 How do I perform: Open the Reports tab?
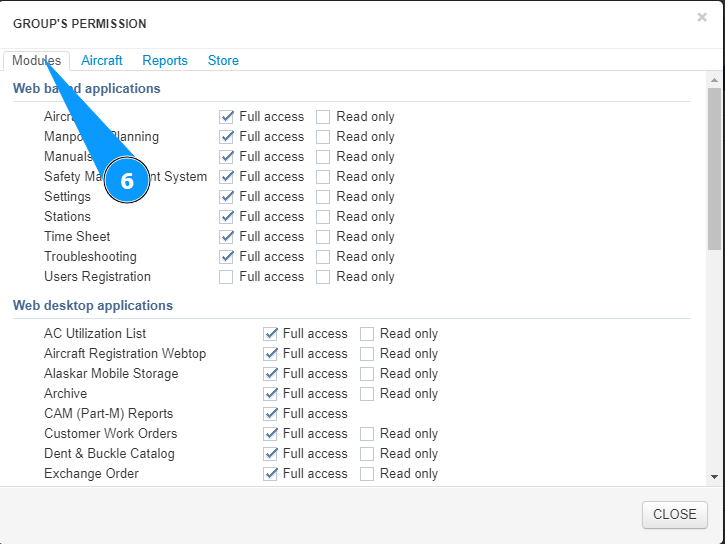(x=165, y=61)
